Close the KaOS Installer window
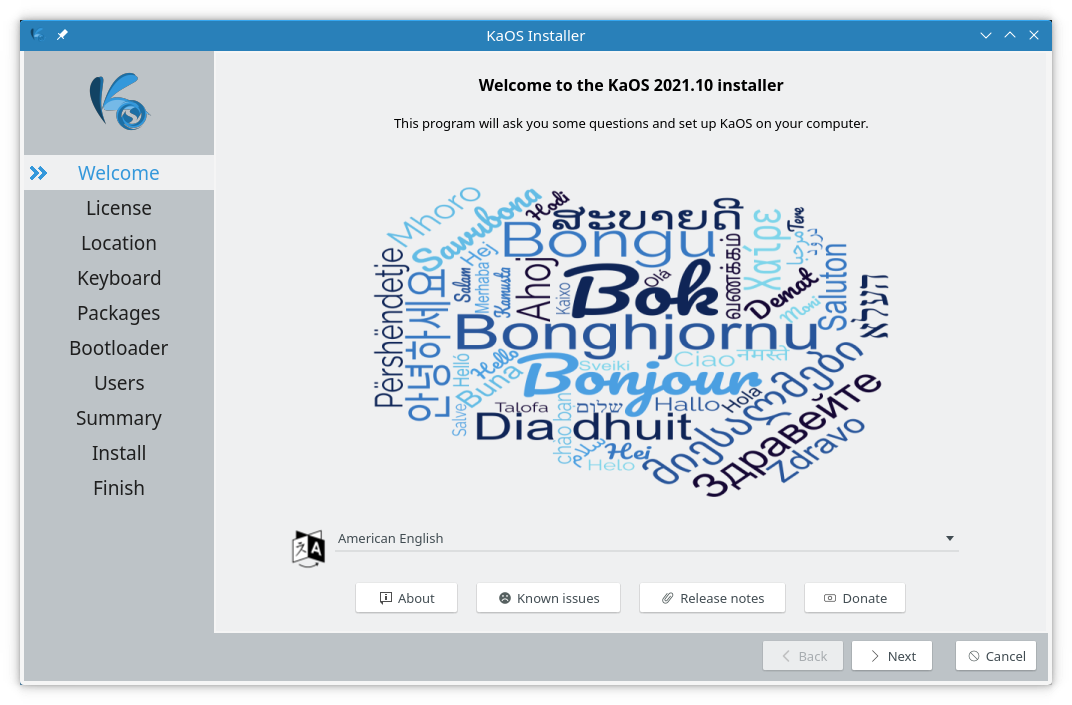Viewport: 1072px width, 705px height. point(1034,35)
